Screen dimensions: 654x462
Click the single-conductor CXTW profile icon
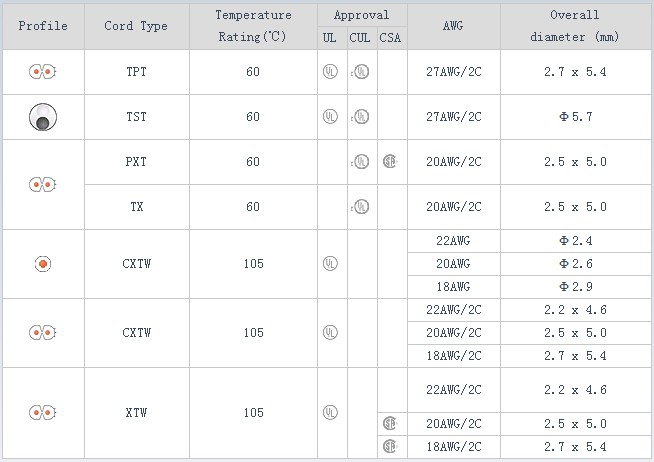(x=42, y=264)
